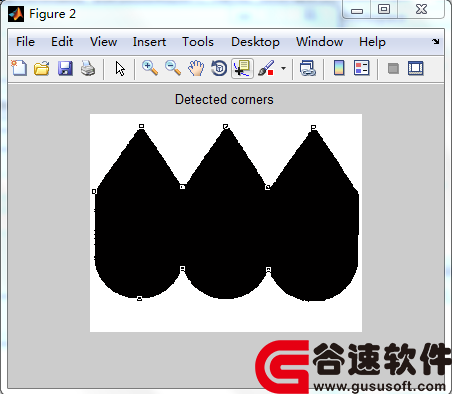Click the Link Plot icon
452x394 pixels.
pyautogui.click(x=307, y=68)
